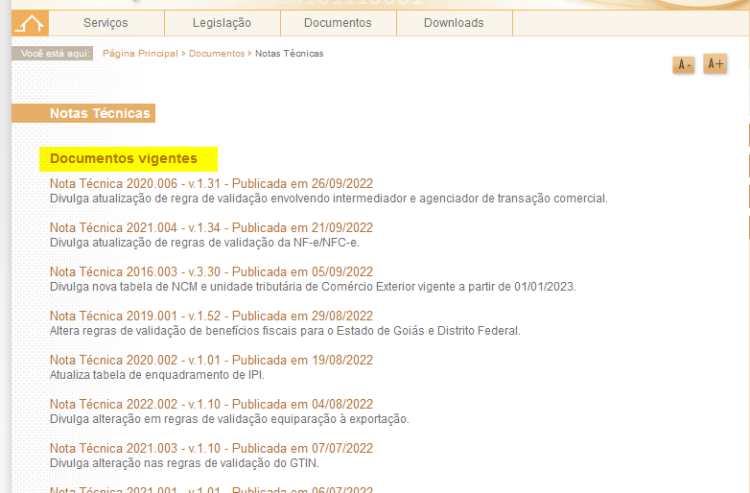This screenshot has height=493, width=750.
Task: Increase font size with A+ button
Action: 715,64
